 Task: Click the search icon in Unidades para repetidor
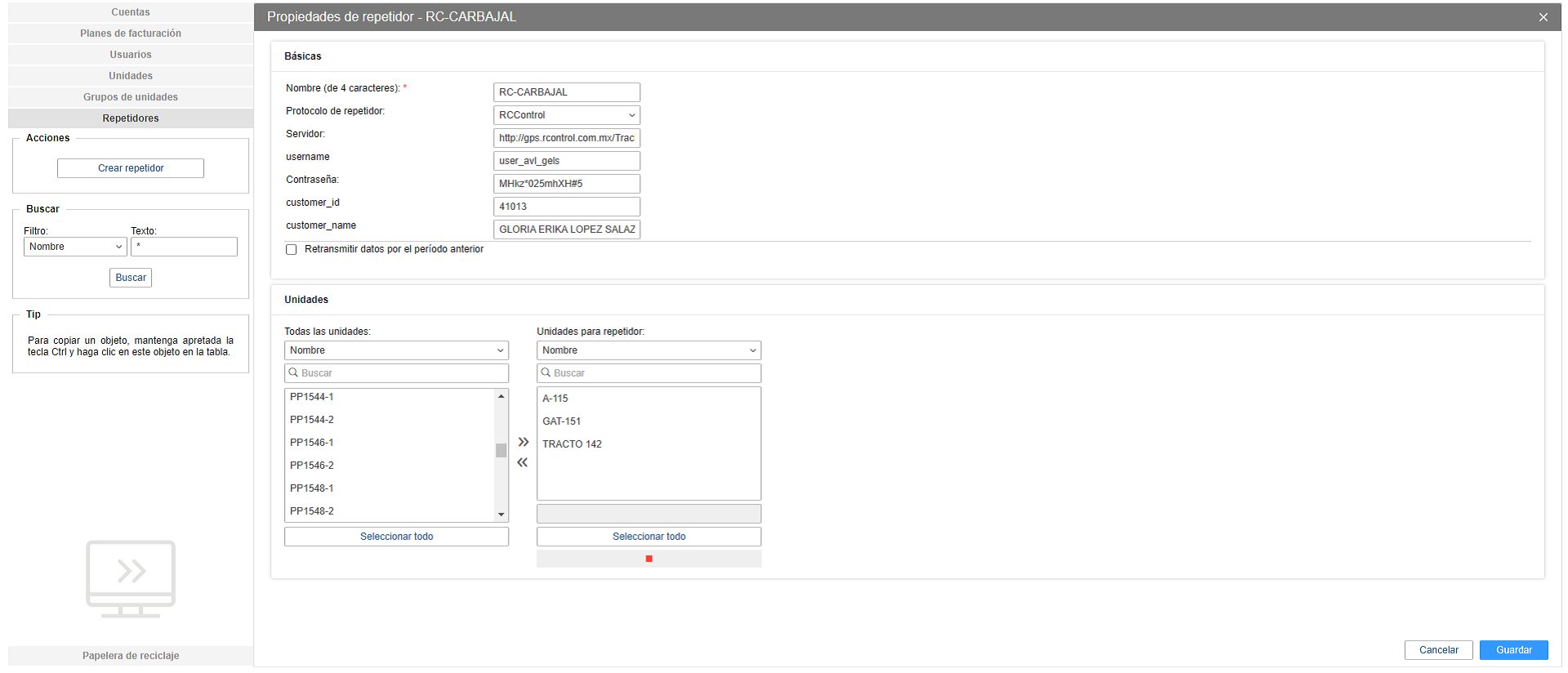click(x=546, y=372)
